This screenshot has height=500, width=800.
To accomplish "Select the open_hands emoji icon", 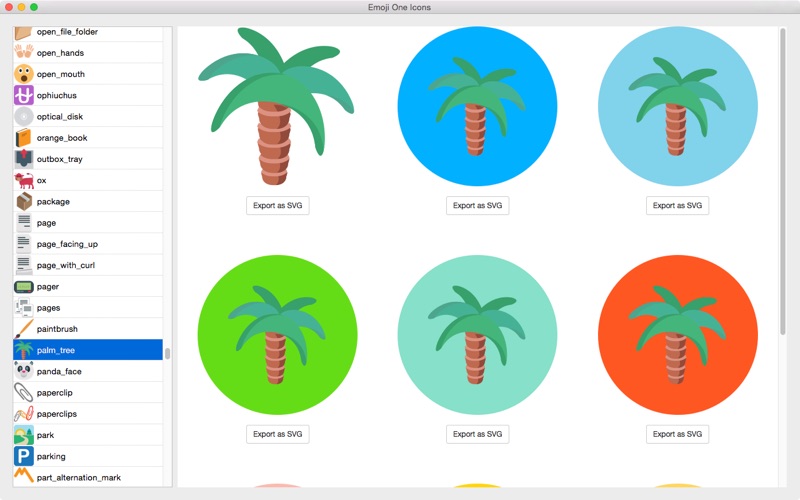I will (x=23, y=53).
